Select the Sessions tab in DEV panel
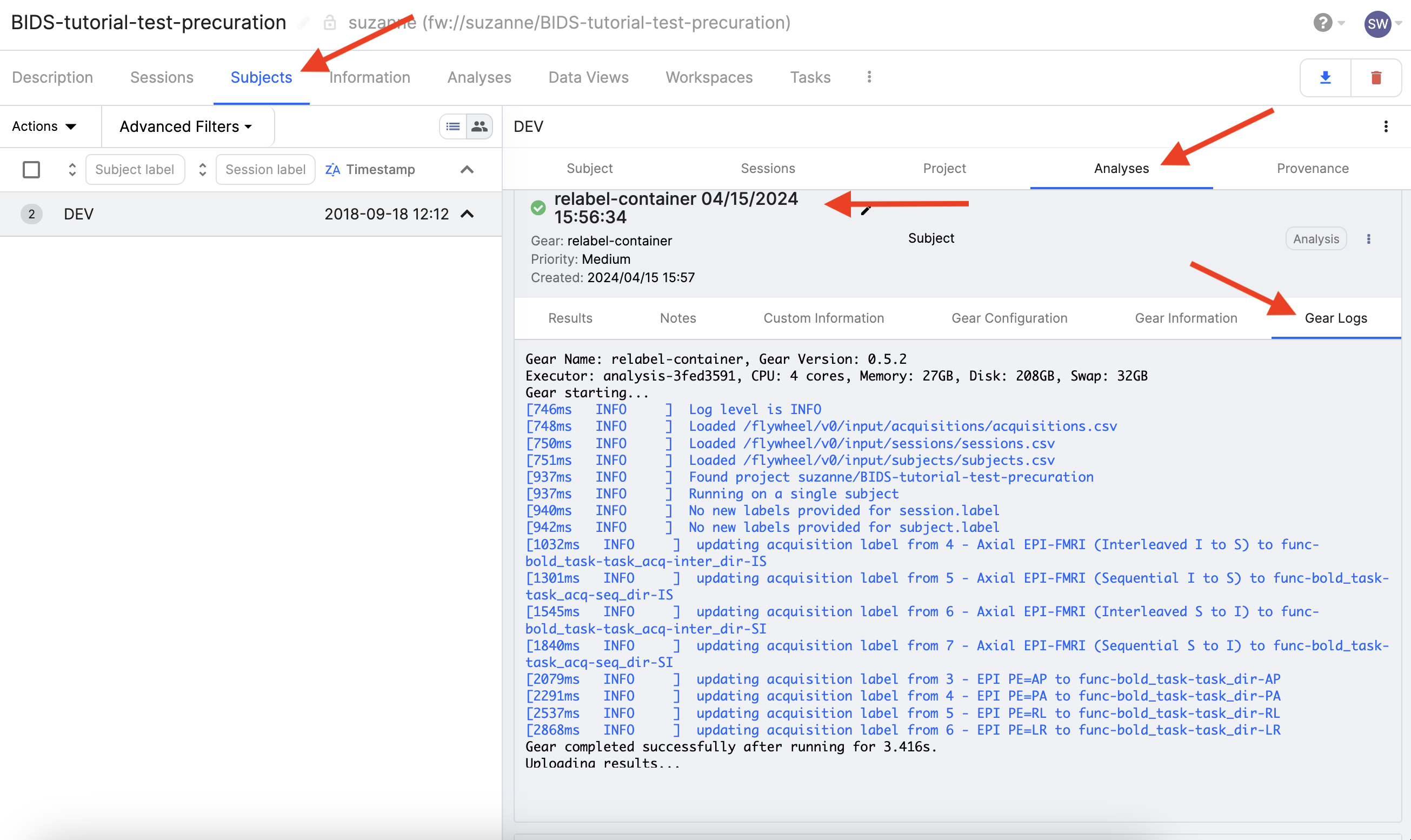The image size is (1411, 840). tap(768, 168)
